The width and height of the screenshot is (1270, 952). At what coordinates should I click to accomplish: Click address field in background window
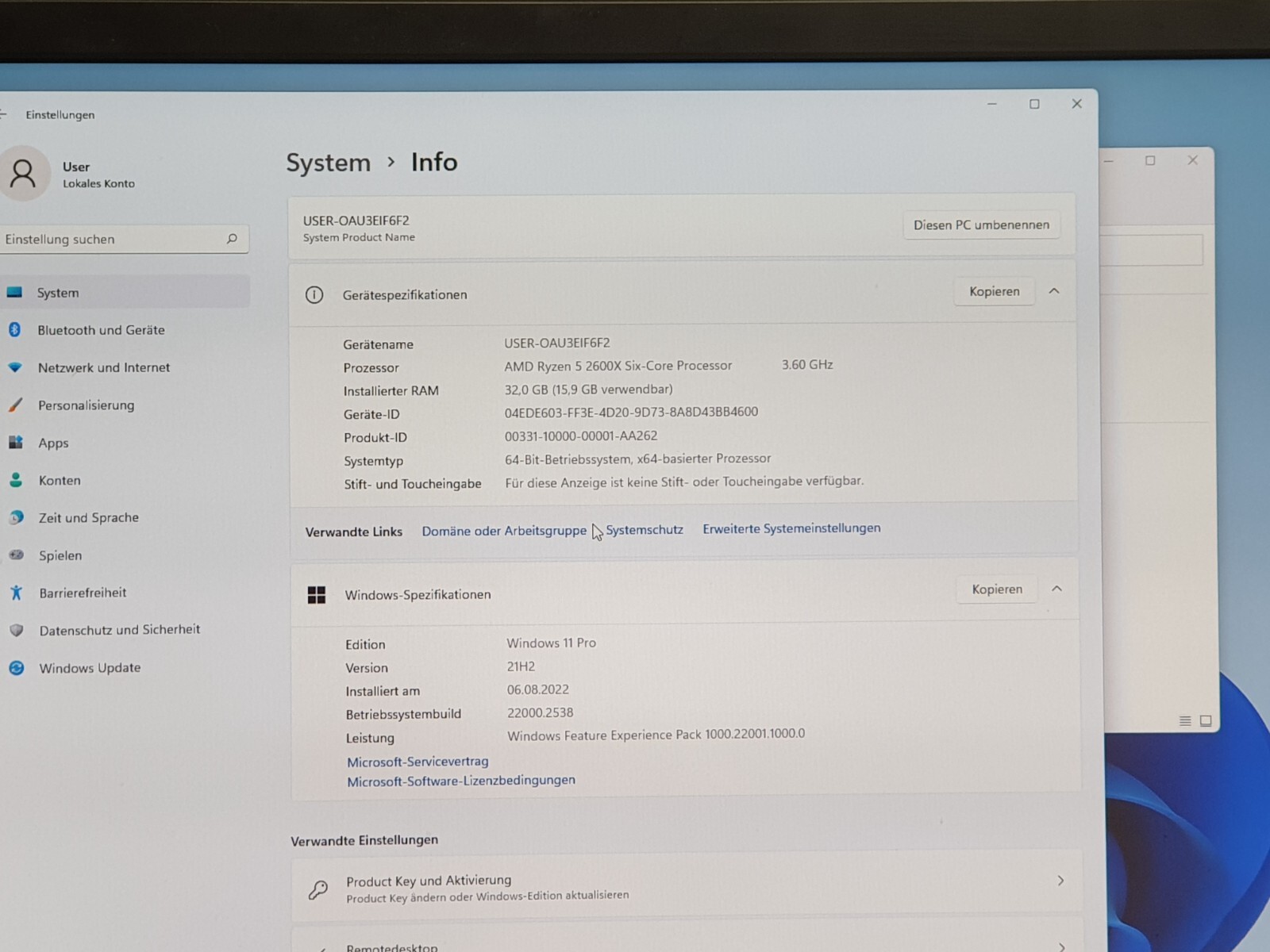tap(1152, 250)
